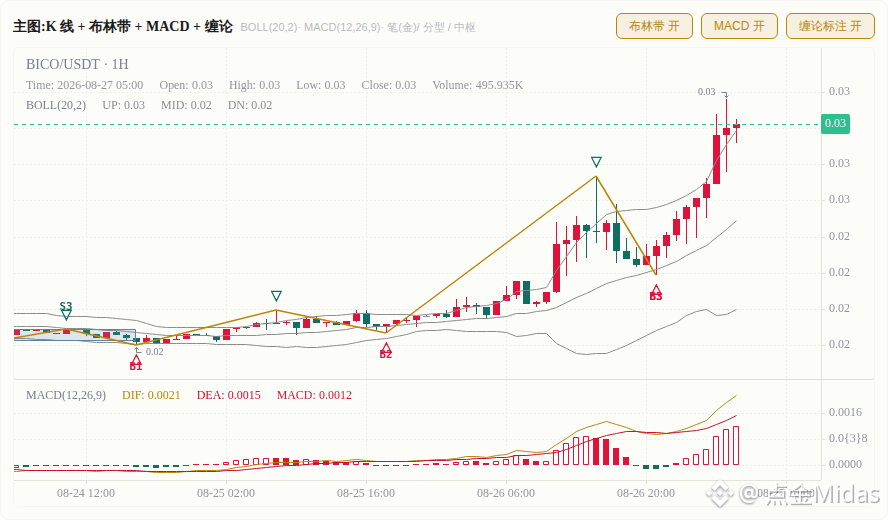This screenshot has height=520, width=888.
Task: Click the green current price label 0.03
Action: pos(835,124)
